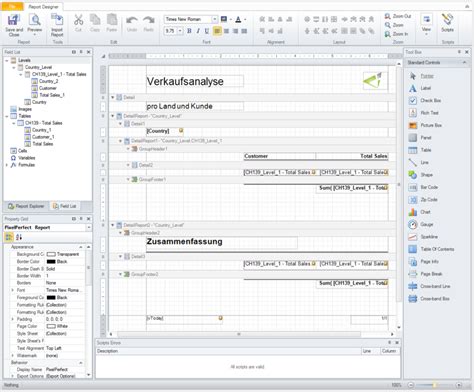The image size is (474, 392).
Task: Click the Cut scissors icon
Action: click(78, 20)
